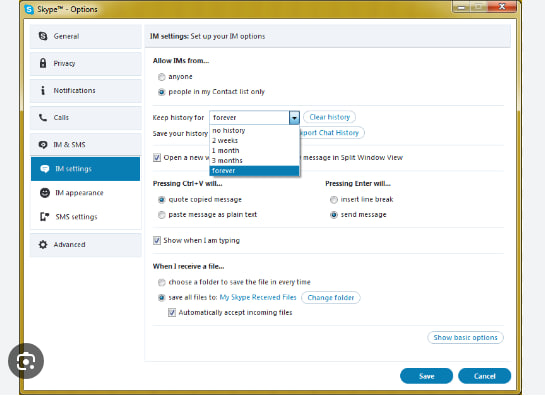
Task: Click the Notifications info icon
Action: [x=43, y=90]
